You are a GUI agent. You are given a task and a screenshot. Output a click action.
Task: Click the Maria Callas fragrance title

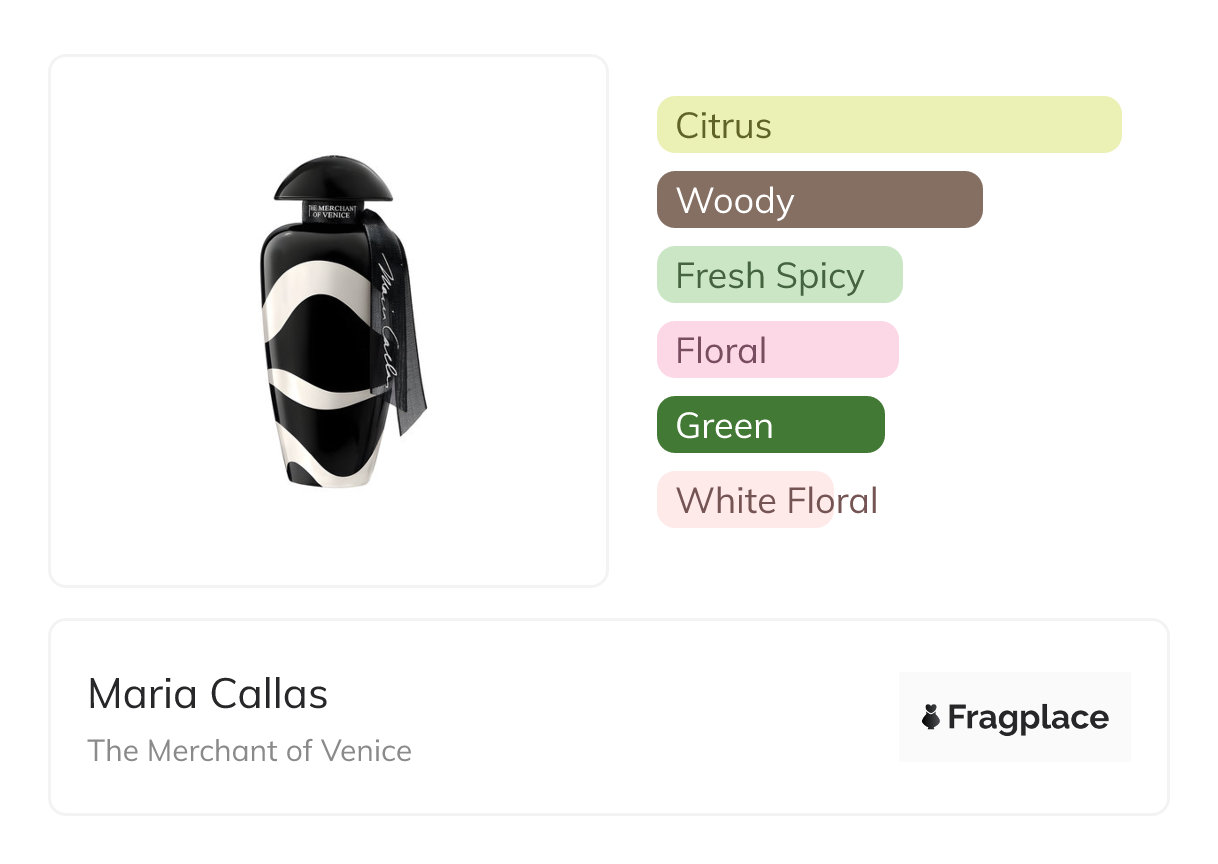[x=207, y=694]
